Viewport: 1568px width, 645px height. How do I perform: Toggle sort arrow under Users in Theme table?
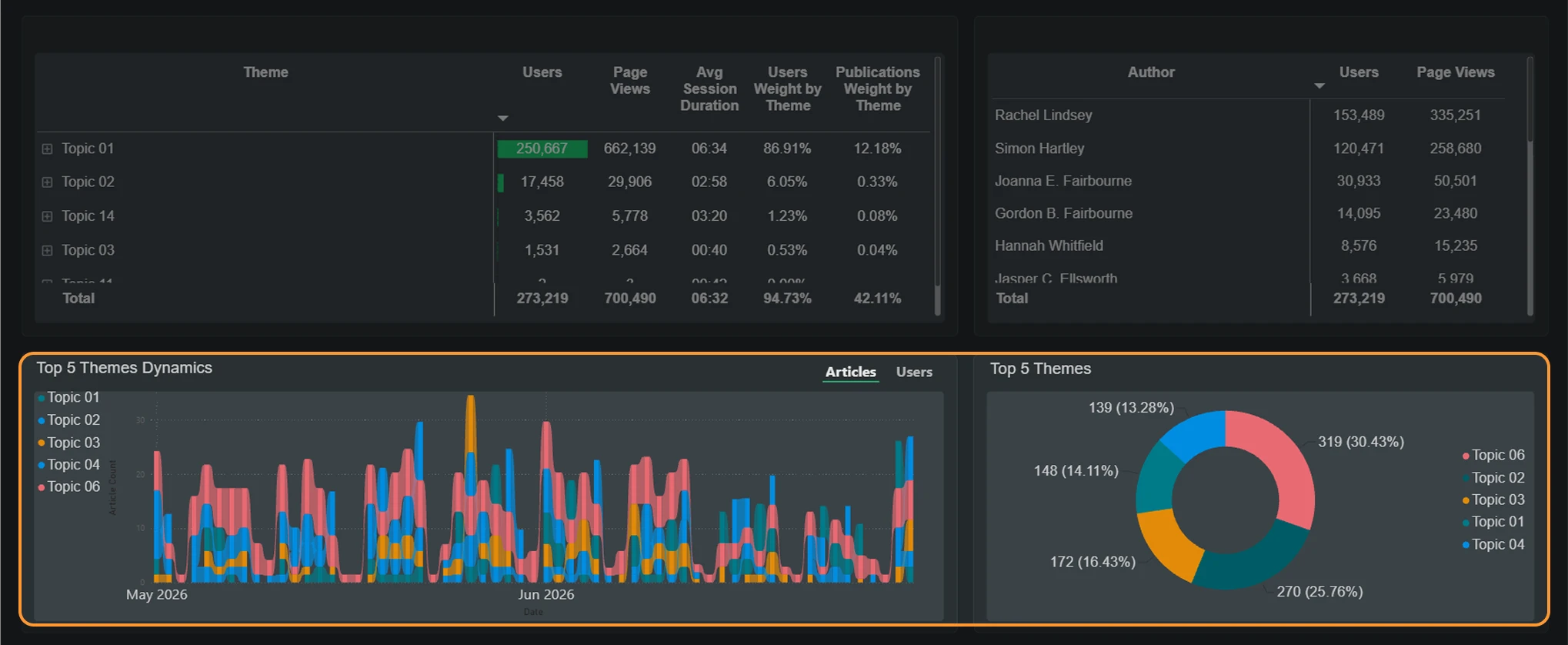[502, 119]
